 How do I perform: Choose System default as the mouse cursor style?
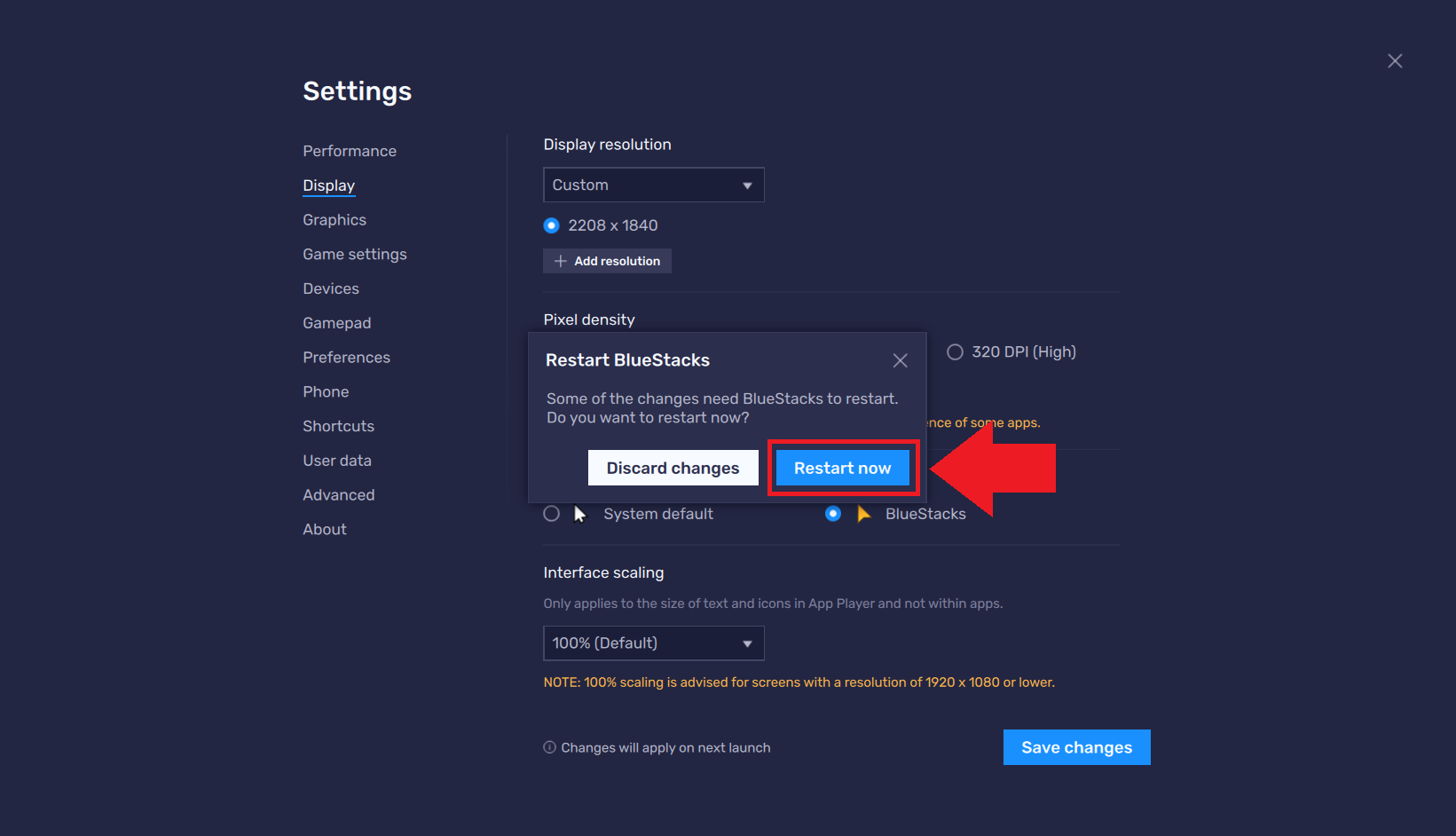pyautogui.click(x=551, y=513)
